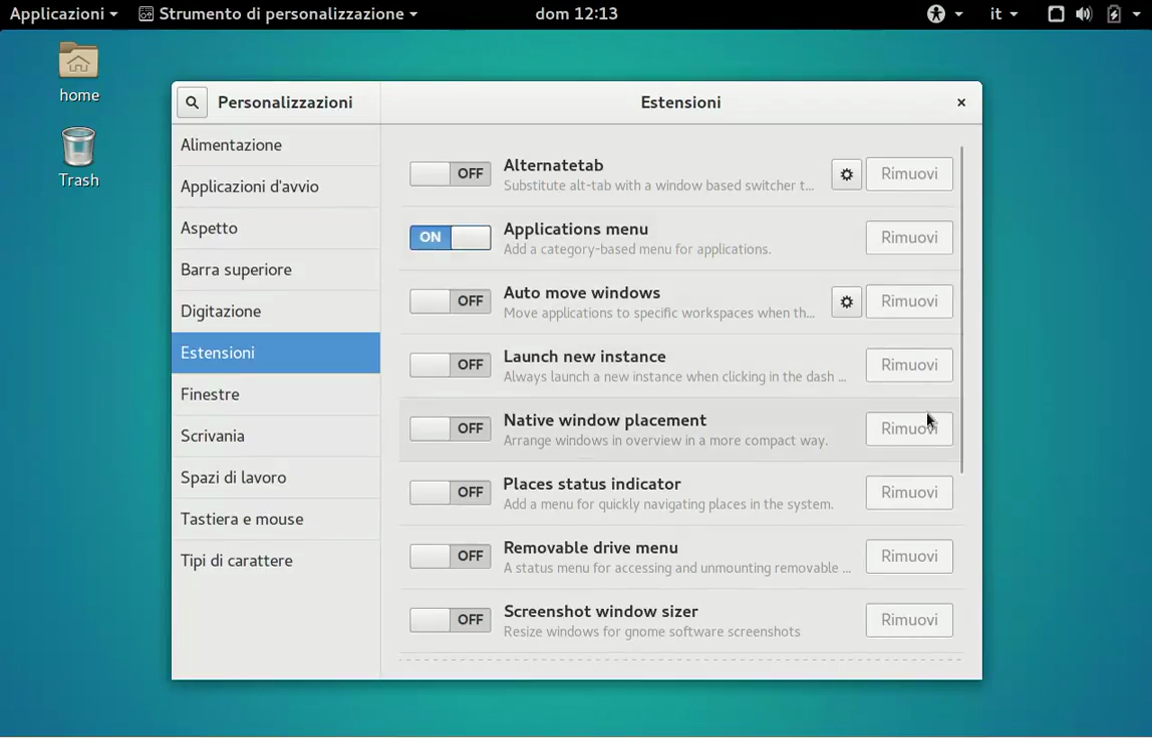Turn on Removable drive menu switch
The image size is (1152, 738).
click(450, 556)
